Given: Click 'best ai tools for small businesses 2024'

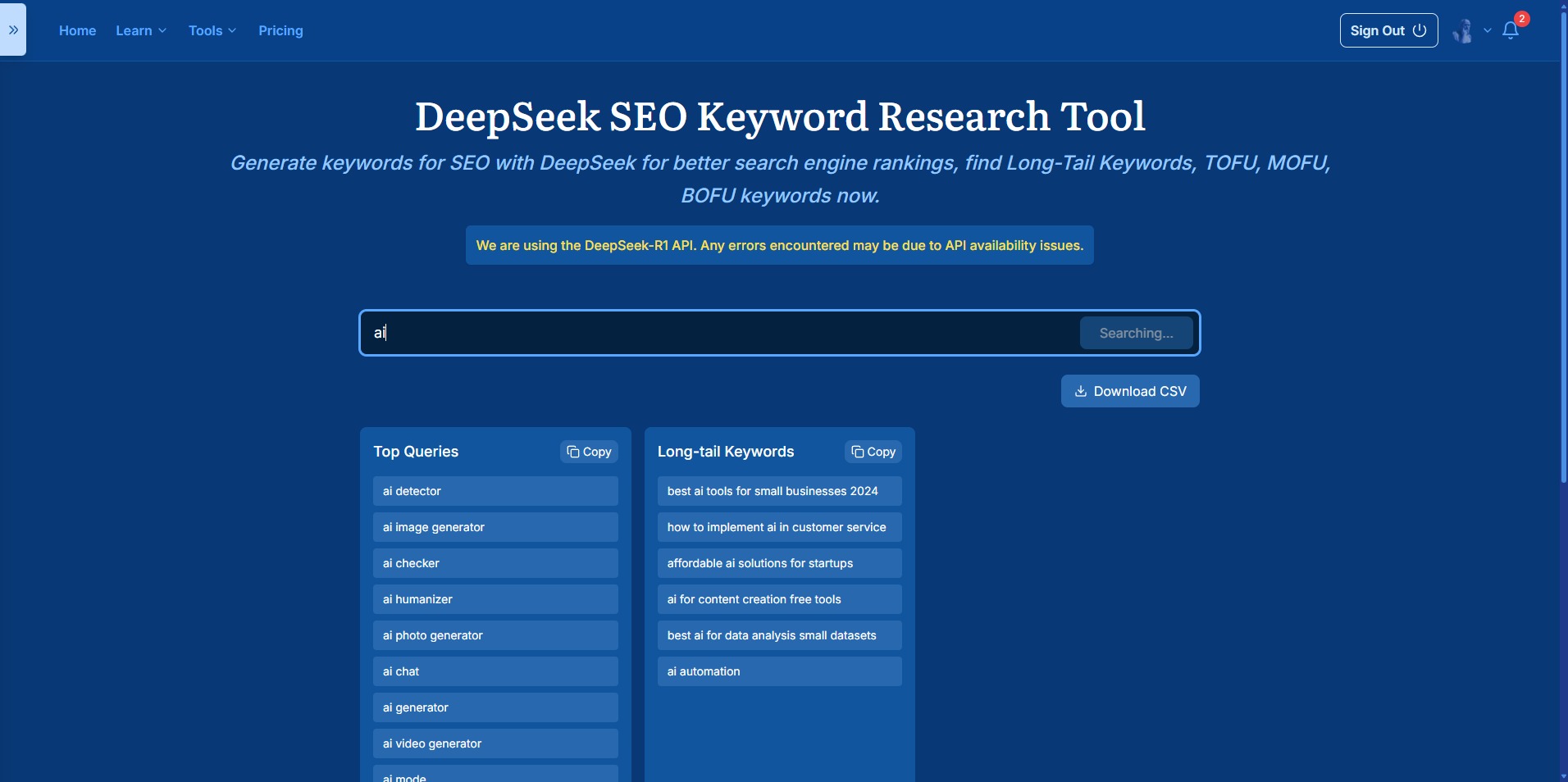Looking at the screenshot, I should coord(780,491).
